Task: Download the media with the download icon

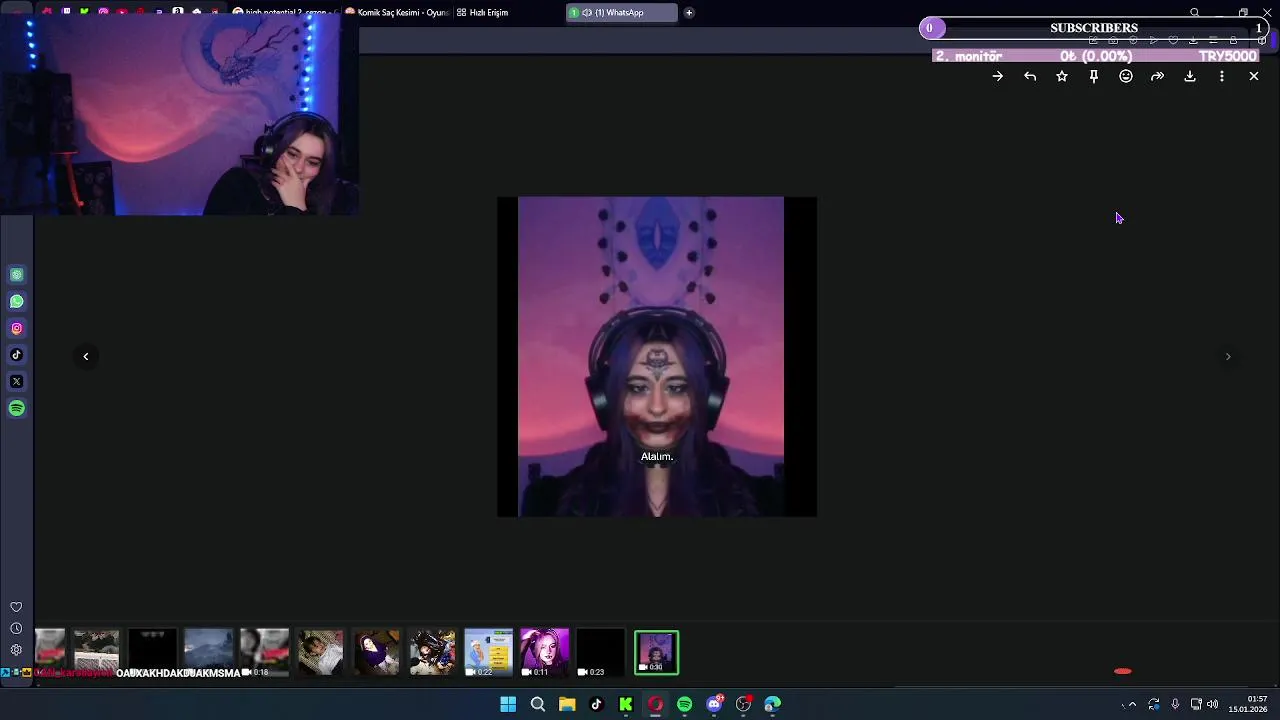Action: pos(1190,76)
